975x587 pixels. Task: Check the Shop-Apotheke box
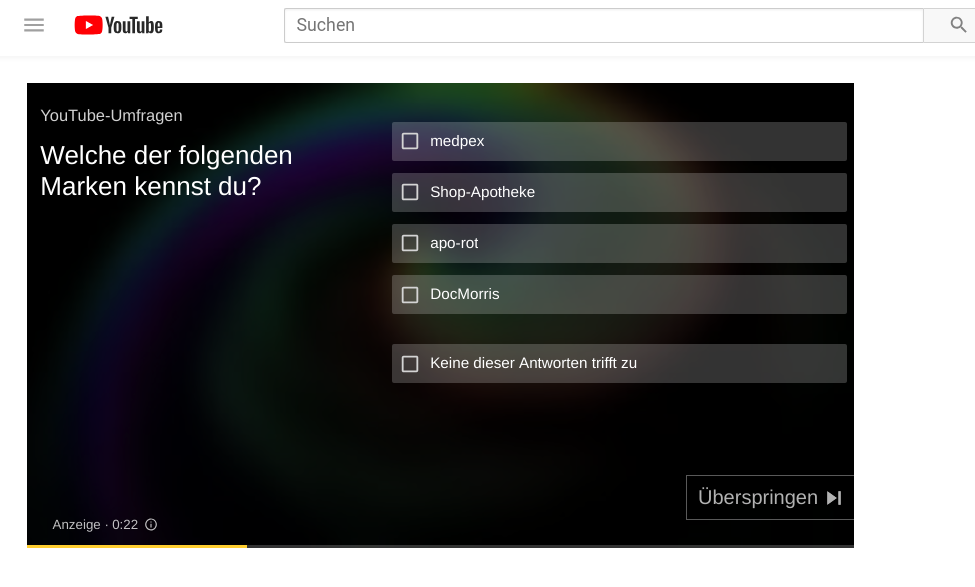410,192
